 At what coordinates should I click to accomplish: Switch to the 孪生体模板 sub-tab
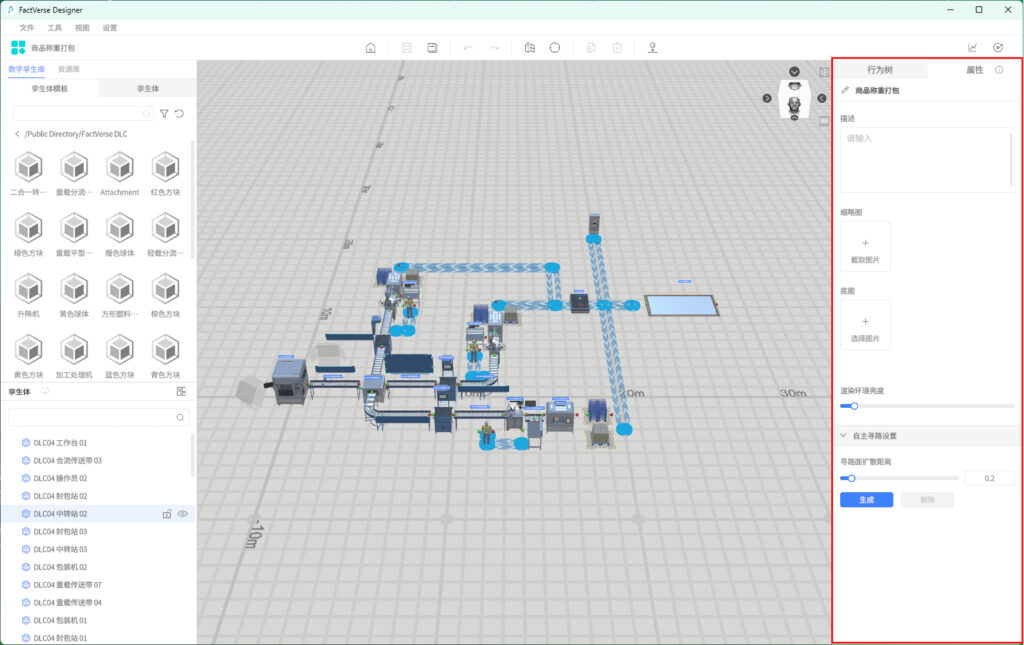(x=50, y=88)
